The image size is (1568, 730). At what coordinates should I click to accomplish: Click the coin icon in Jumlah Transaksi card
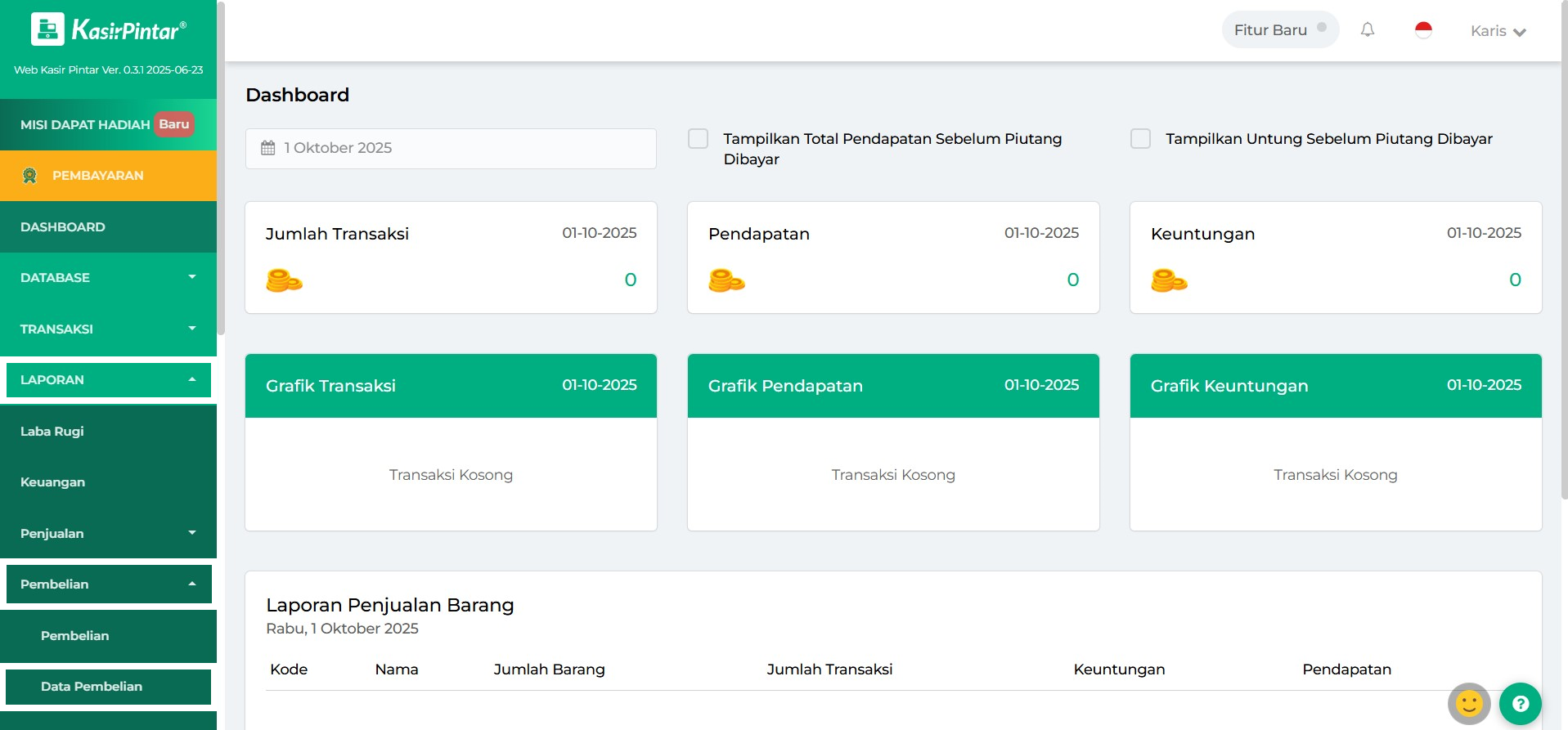coord(284,280)
